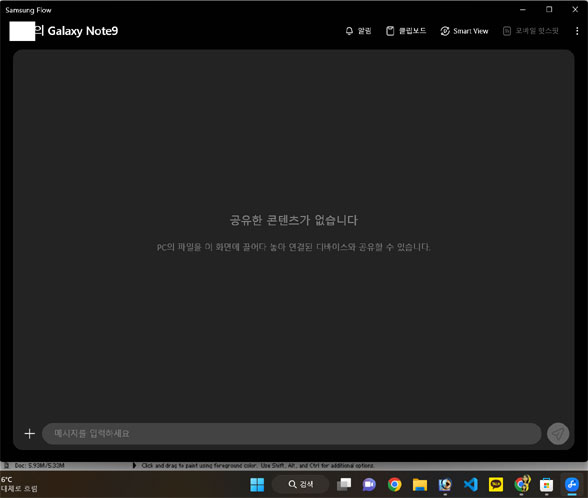Open File Explorer from the taskbar
588x498 pixels.
click(x=420, y=484)
